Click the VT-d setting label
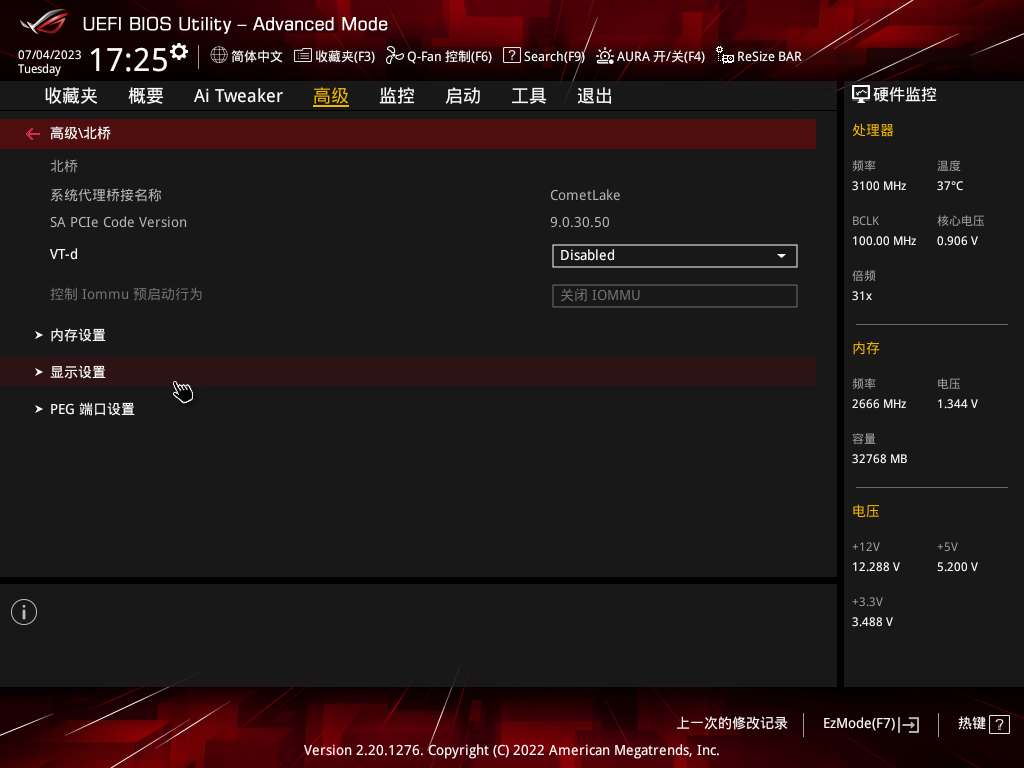Screen dimensions: 1024x768 64,254
